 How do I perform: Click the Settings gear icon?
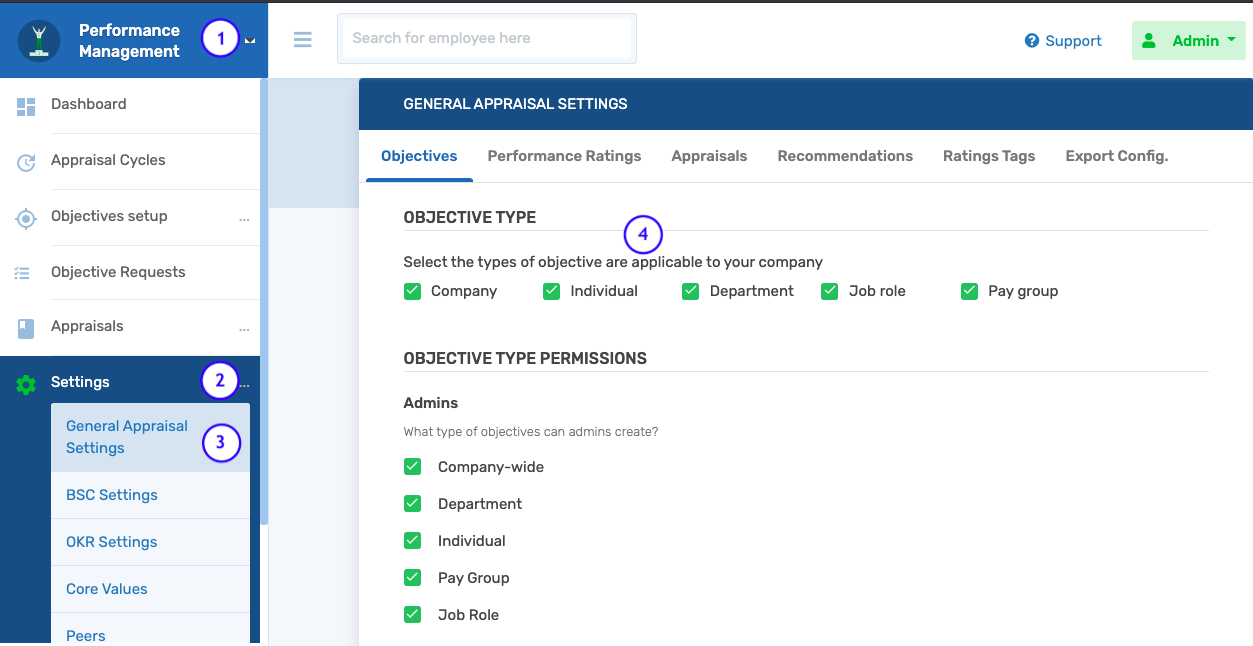coord(25,382)
